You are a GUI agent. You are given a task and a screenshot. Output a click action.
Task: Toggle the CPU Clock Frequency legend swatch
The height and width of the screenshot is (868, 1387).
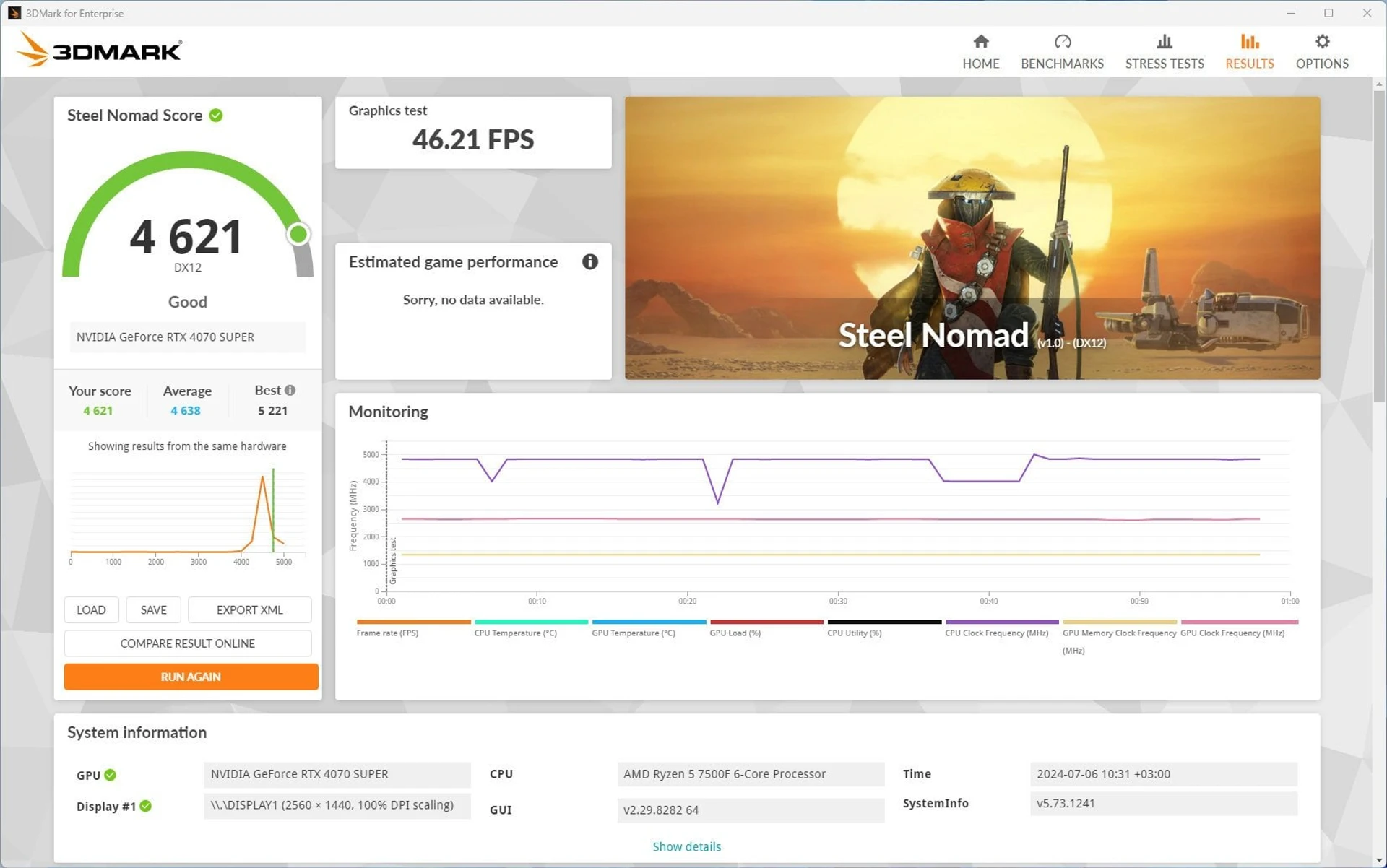click(x=1002, y=622)
